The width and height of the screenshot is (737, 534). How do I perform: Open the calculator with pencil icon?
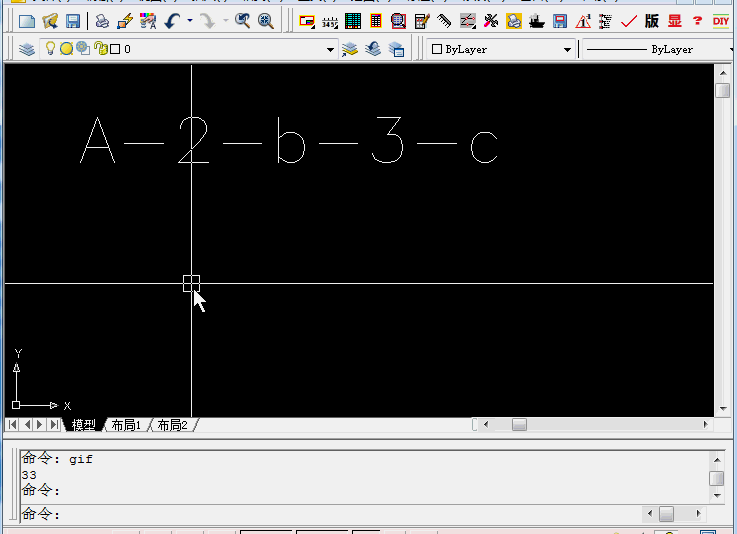point(422,21)
